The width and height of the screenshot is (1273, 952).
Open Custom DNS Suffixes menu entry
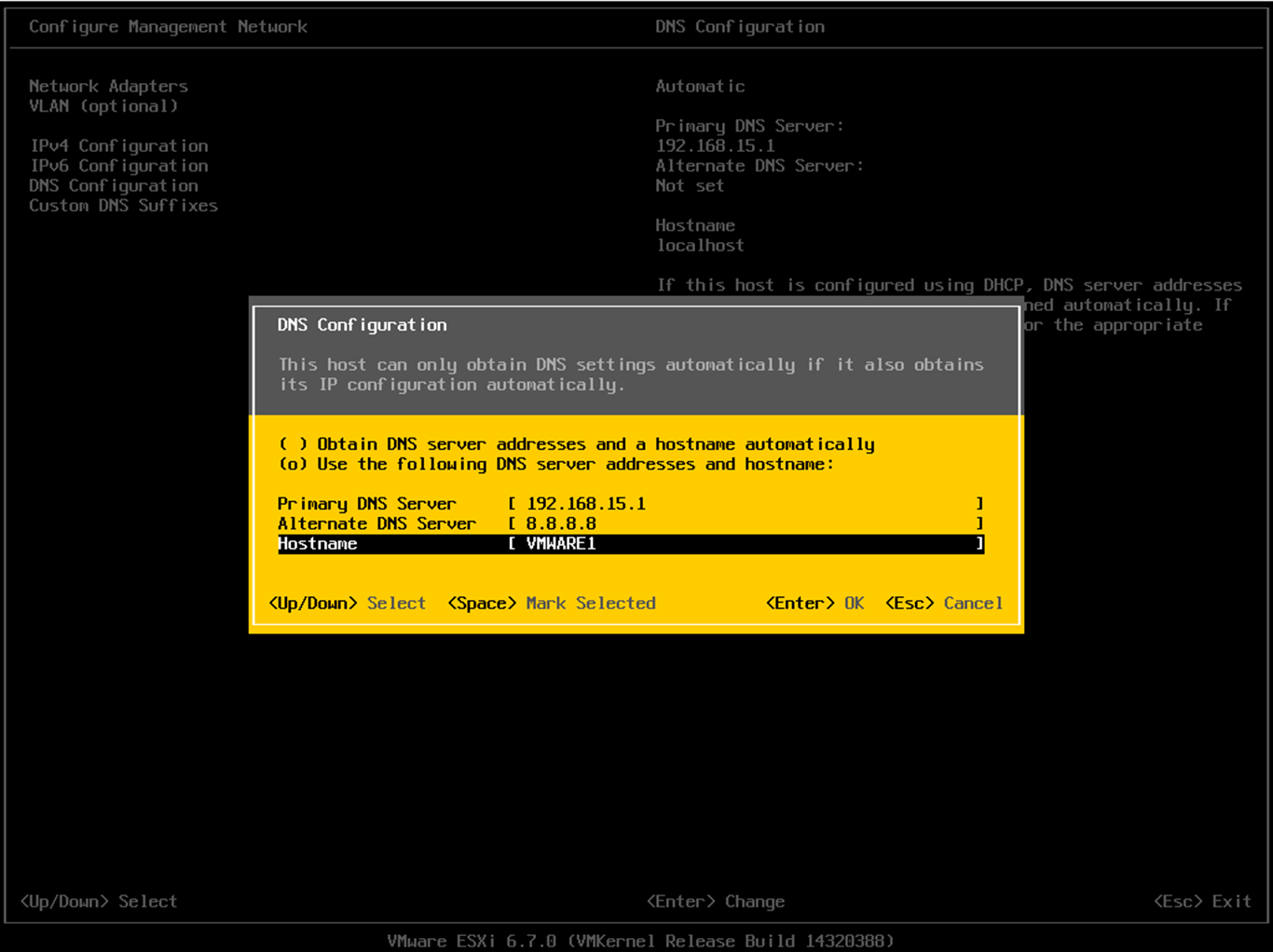pos(123,206)
